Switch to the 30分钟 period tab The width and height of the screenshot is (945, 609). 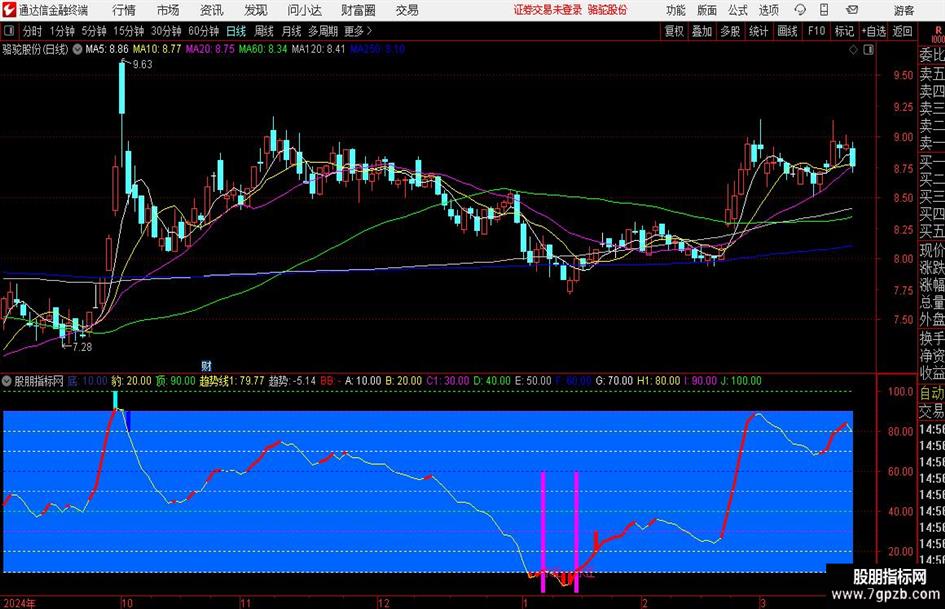point(166,31)
